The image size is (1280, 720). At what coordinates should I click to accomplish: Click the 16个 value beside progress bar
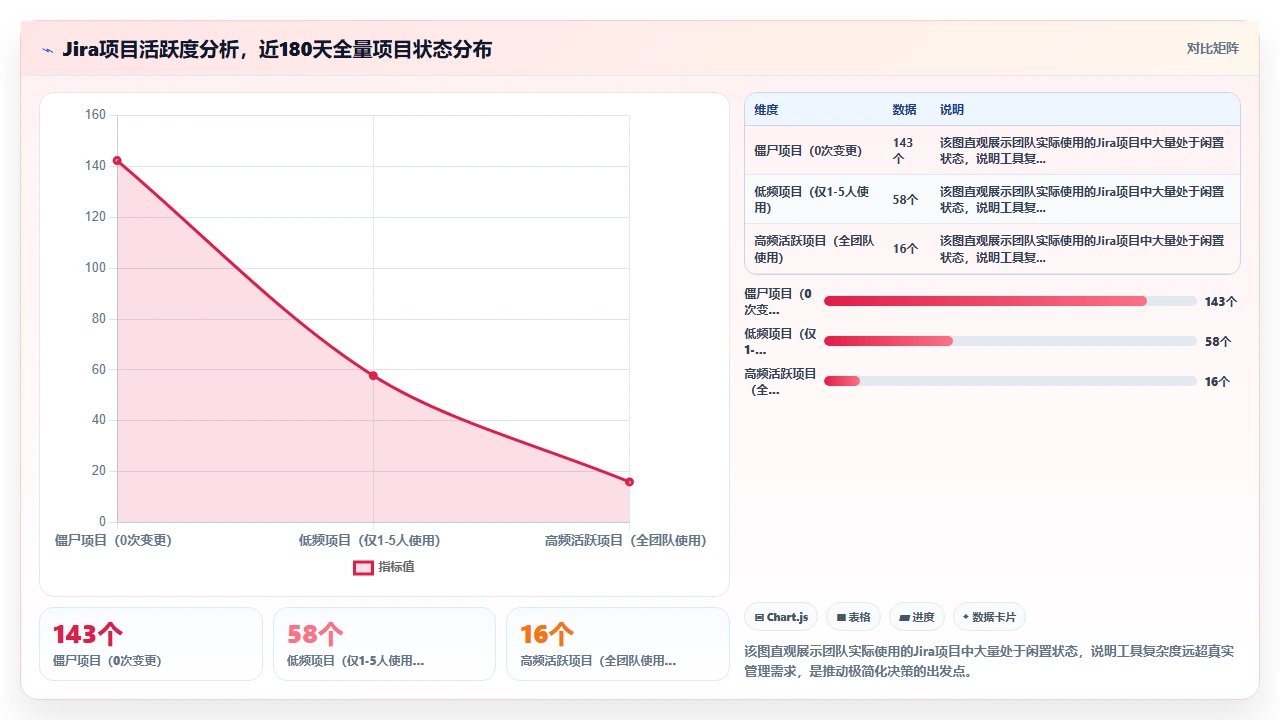[x=1218, y=381]
